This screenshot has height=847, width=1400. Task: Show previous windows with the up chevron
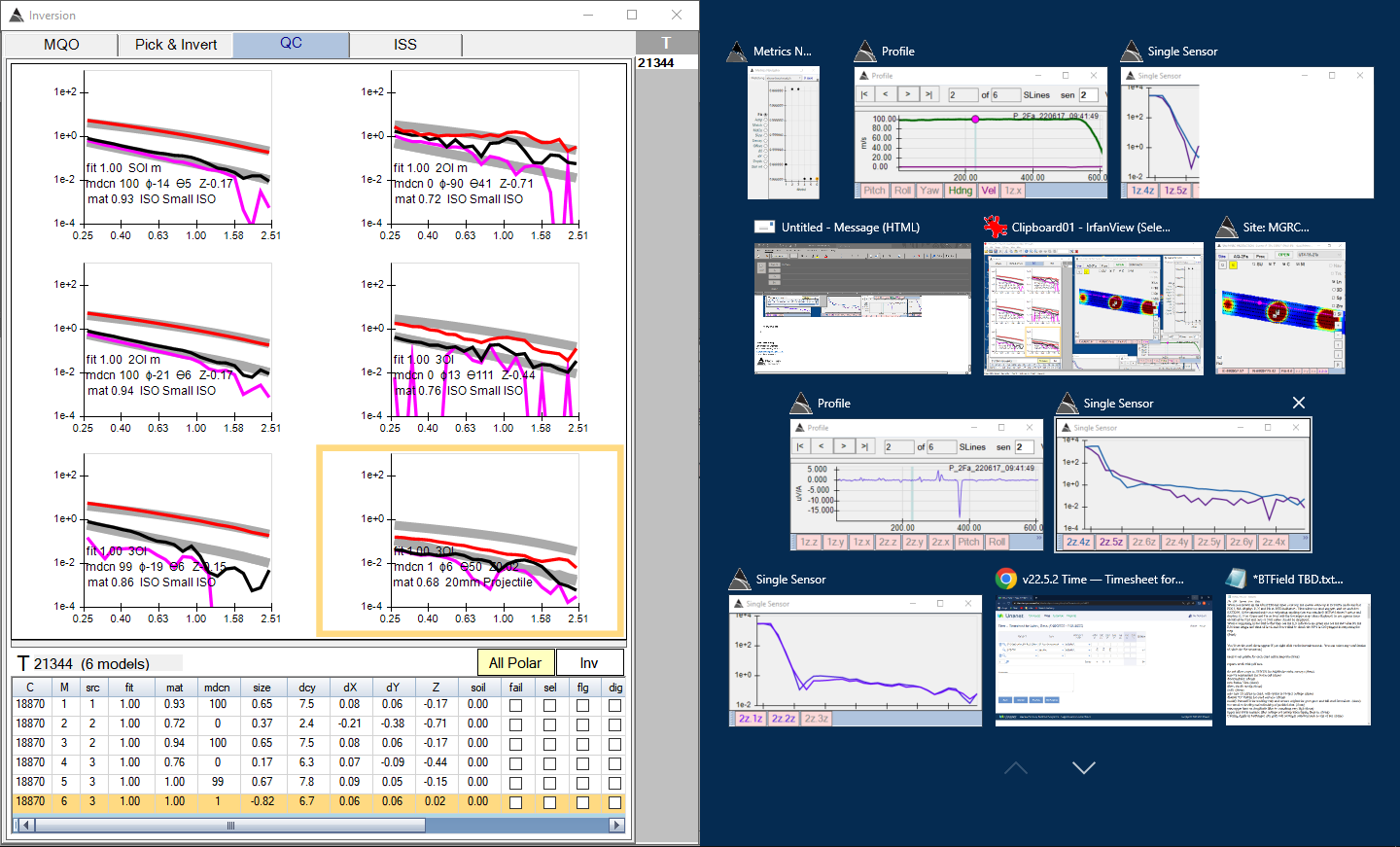coord(1015,767)
